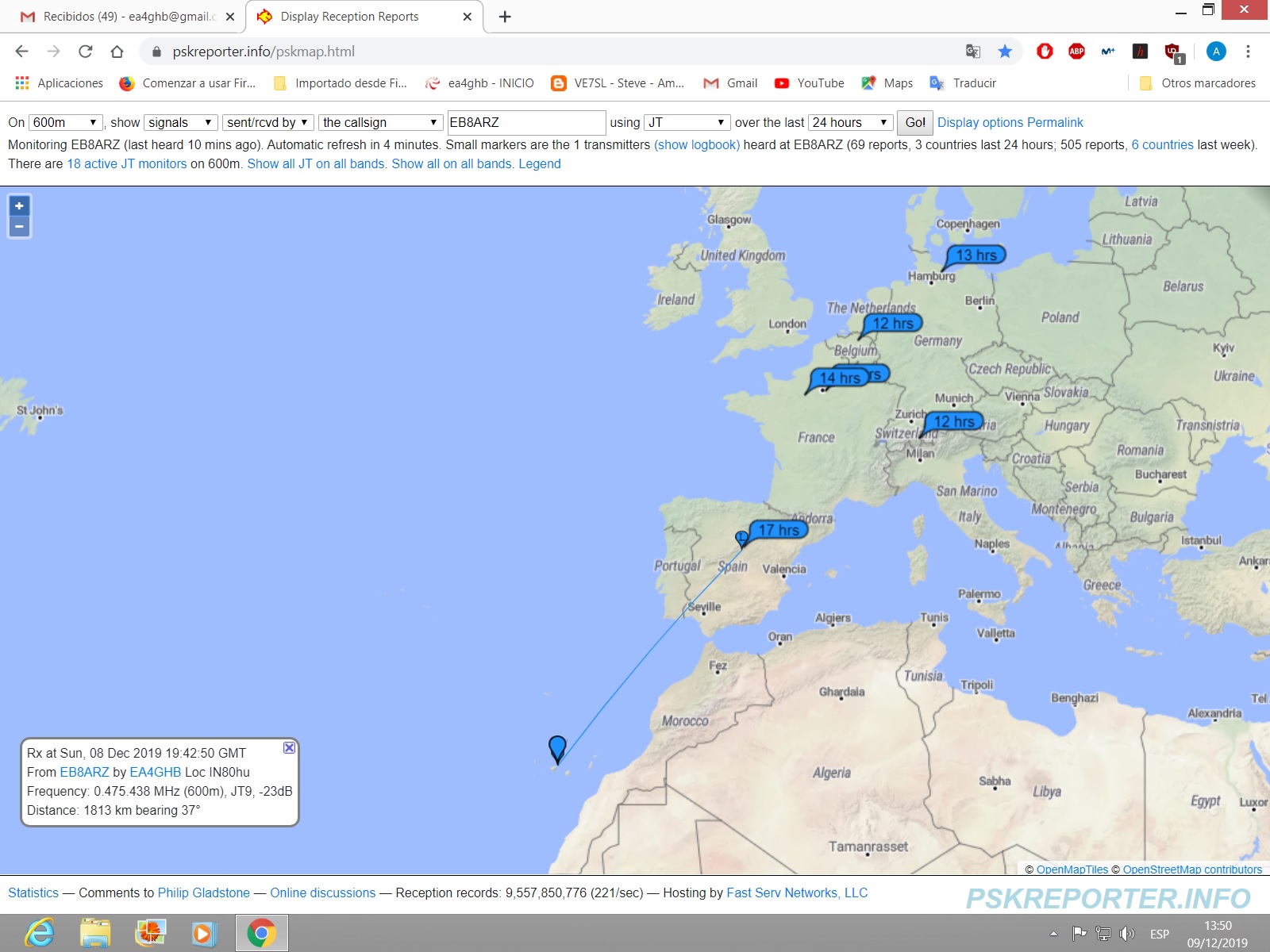Viewport: 1270px width, 952px height.
Task: Go to browser home page
Action: pyautogui.click(x=117, y=52)
